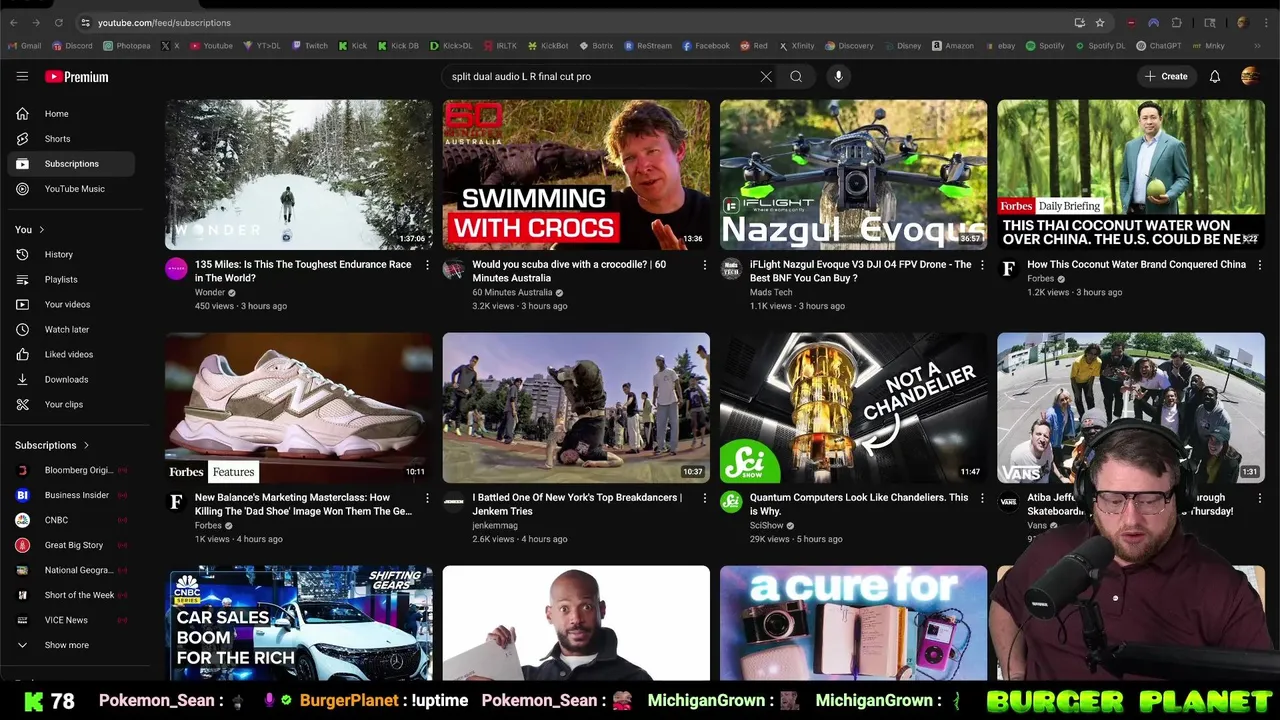Click Wonder channel avatar
The width and height of the screenshot is (1280, 720).
click(x=176, y=269)
